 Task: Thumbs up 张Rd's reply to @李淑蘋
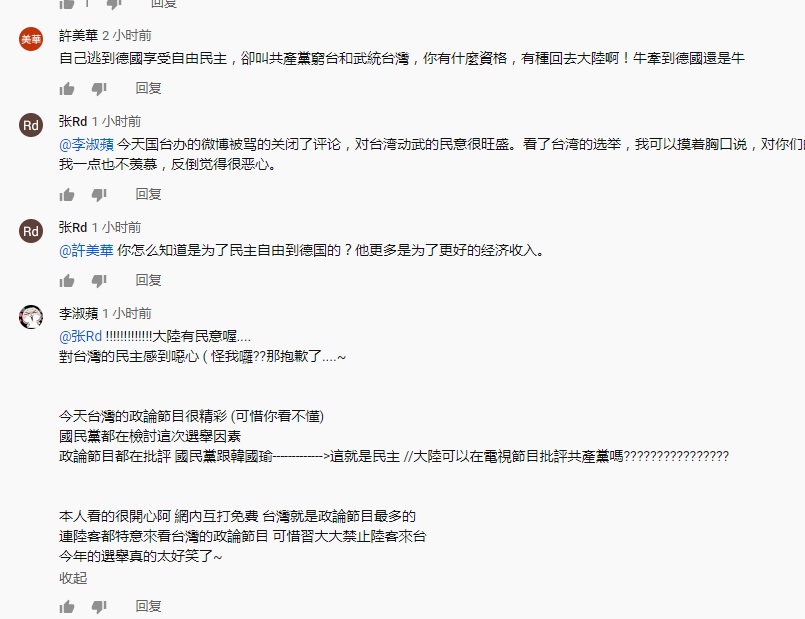click(67, 195)
